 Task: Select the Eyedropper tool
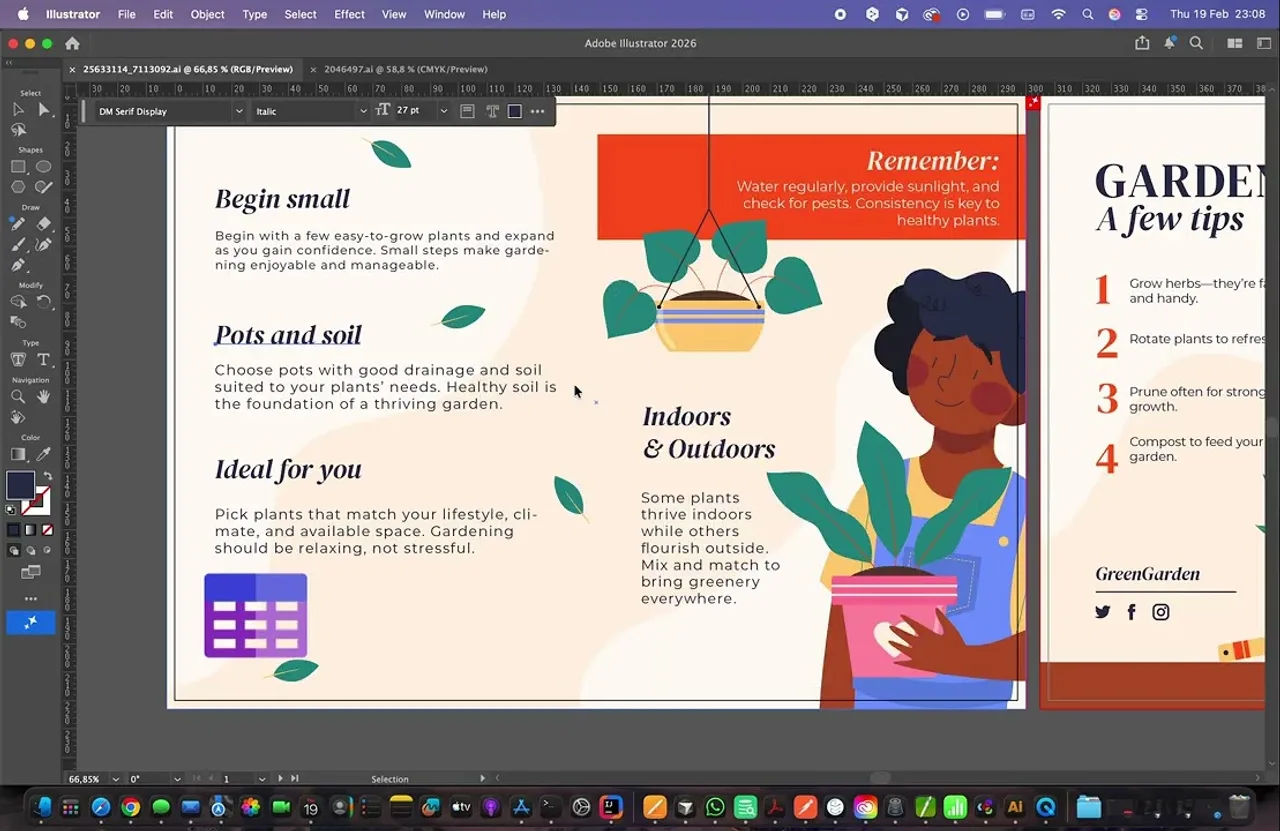click(44, 455)
